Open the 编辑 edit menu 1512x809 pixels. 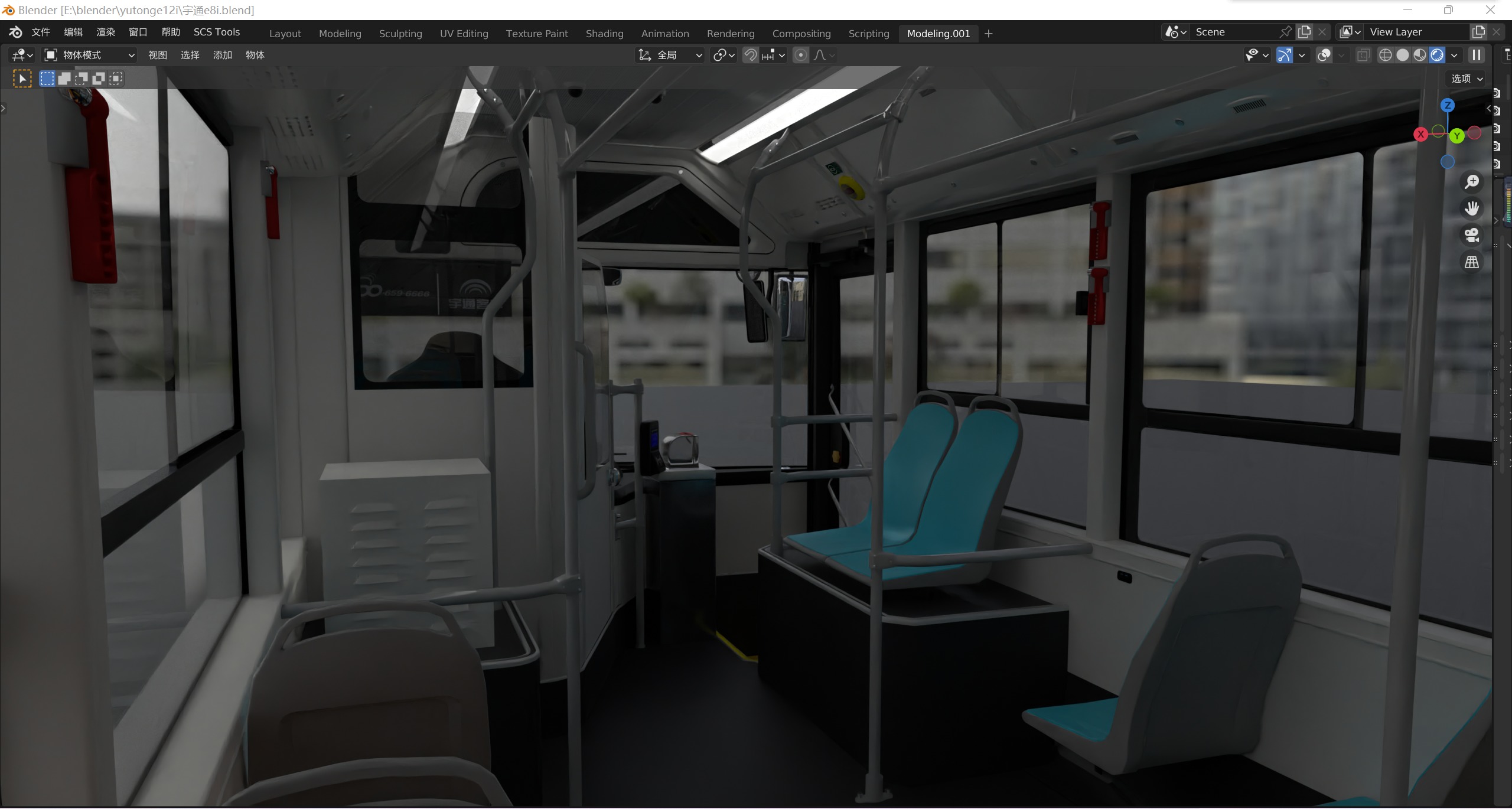pos(73,32)
